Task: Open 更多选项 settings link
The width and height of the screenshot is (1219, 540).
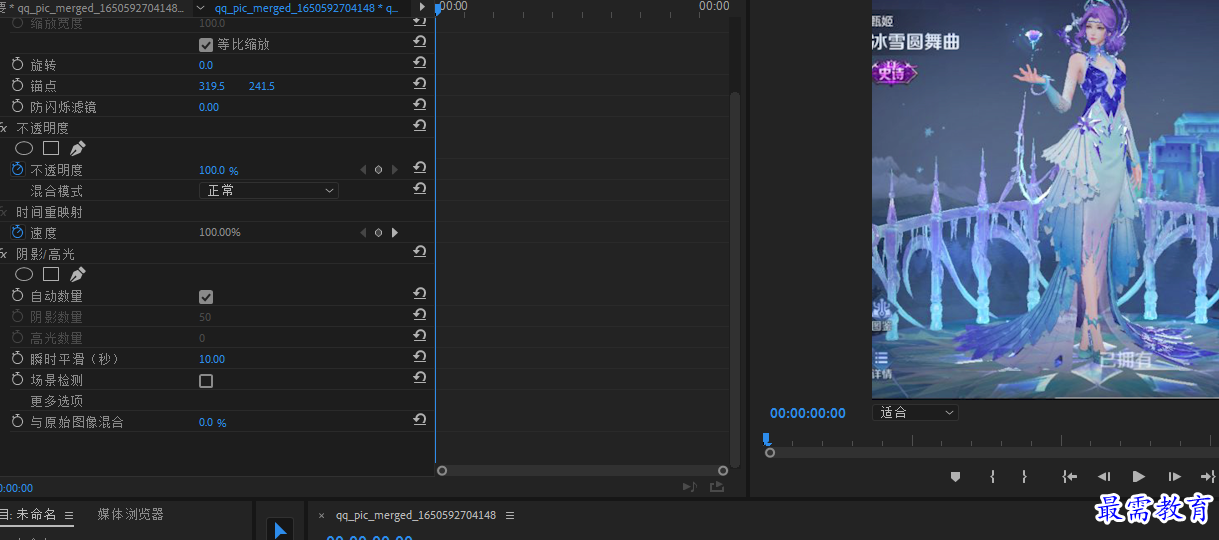Action: (x=57, y=401)
